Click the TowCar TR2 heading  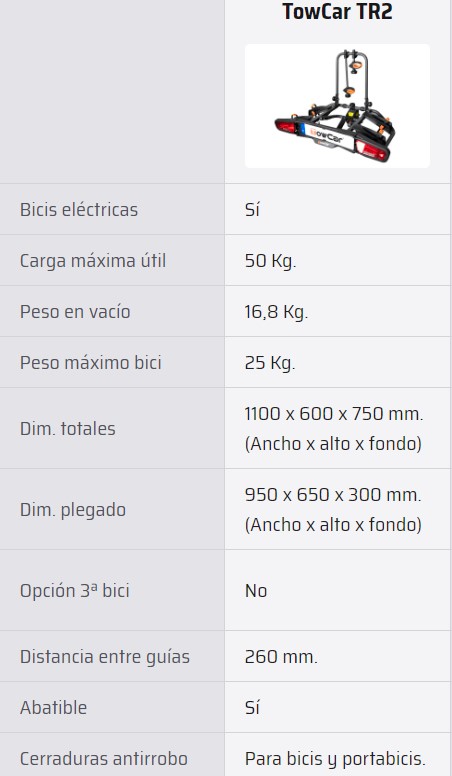click(337, 11)
